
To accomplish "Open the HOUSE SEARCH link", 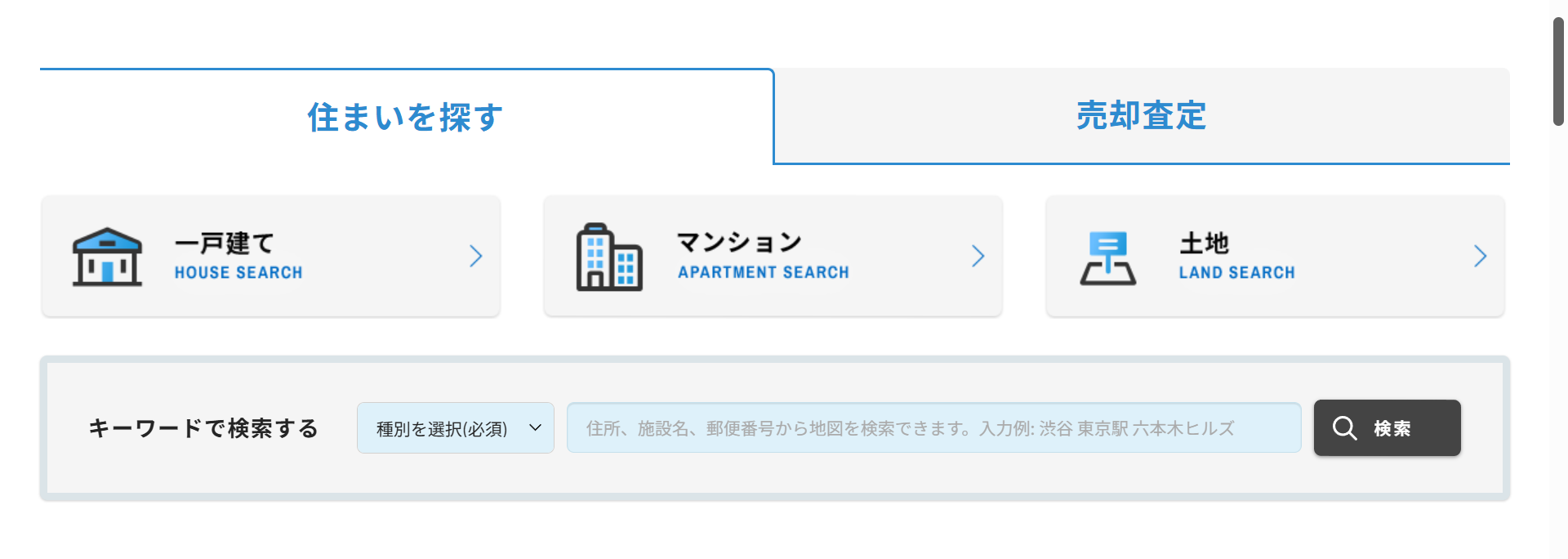I will click(x=238, y=273).
